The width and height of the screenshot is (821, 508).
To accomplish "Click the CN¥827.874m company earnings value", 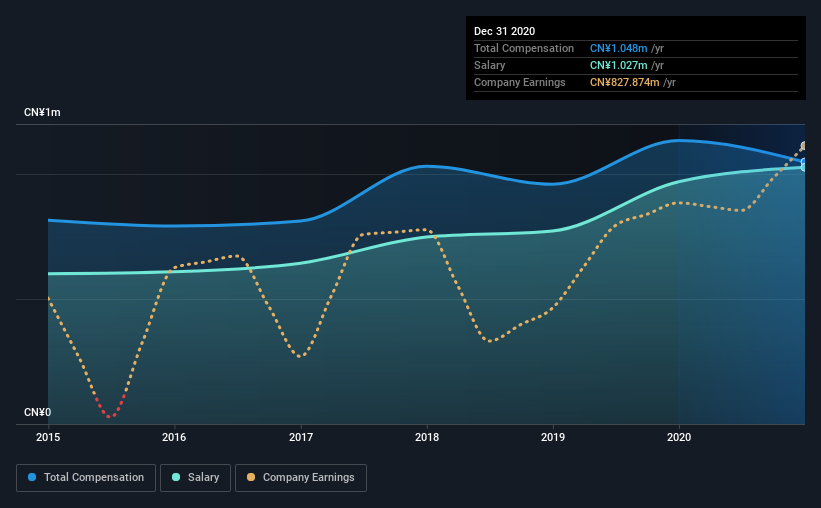I will (x=624, y=82).
